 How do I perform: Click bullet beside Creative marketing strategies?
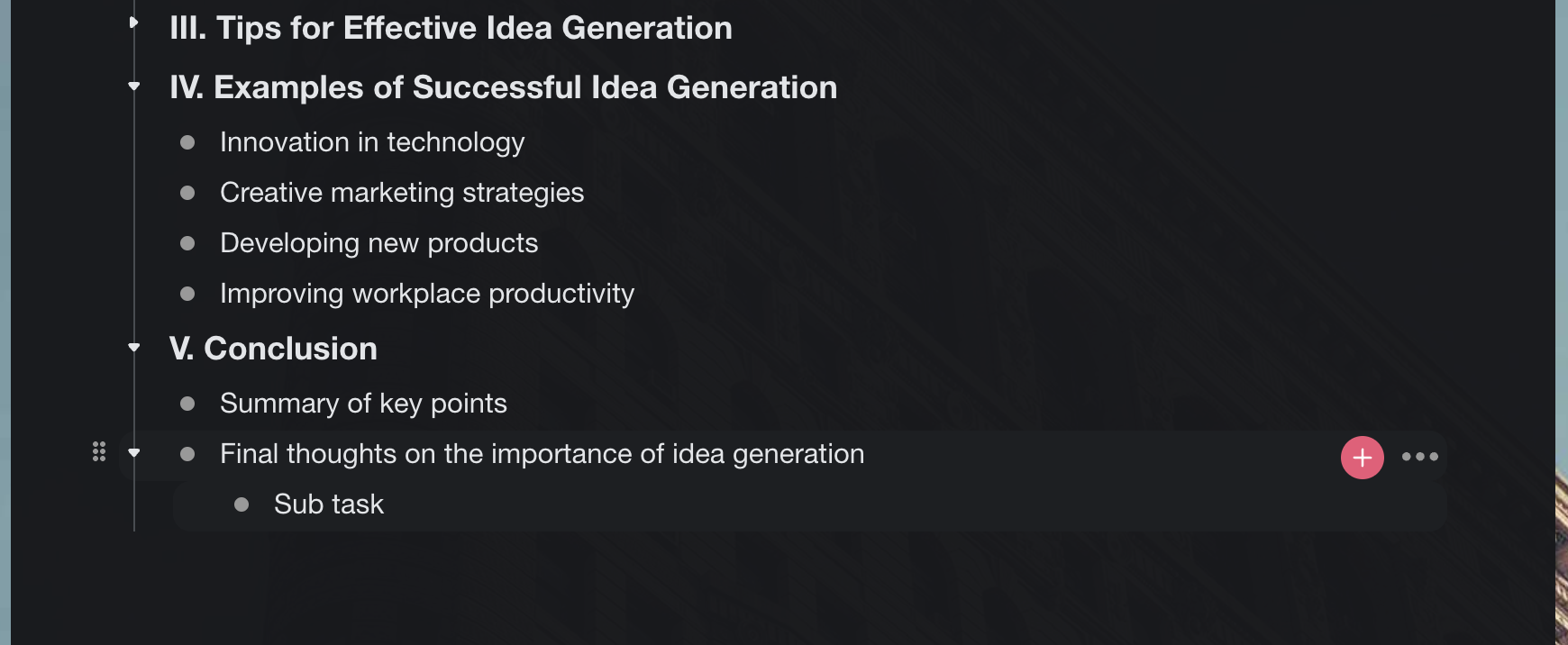pos(187,193)
